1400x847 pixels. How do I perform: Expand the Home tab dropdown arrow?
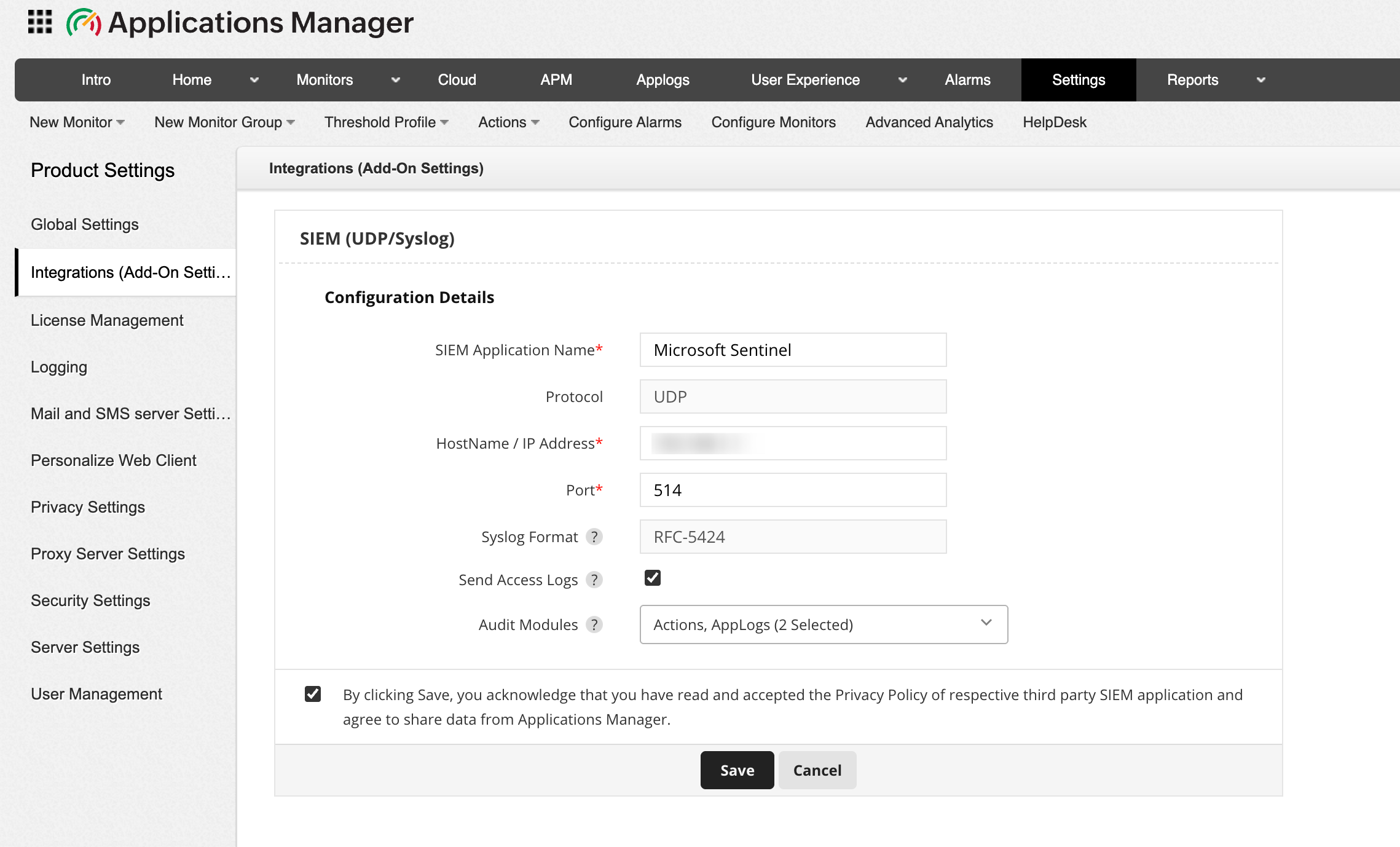point(254,80)
